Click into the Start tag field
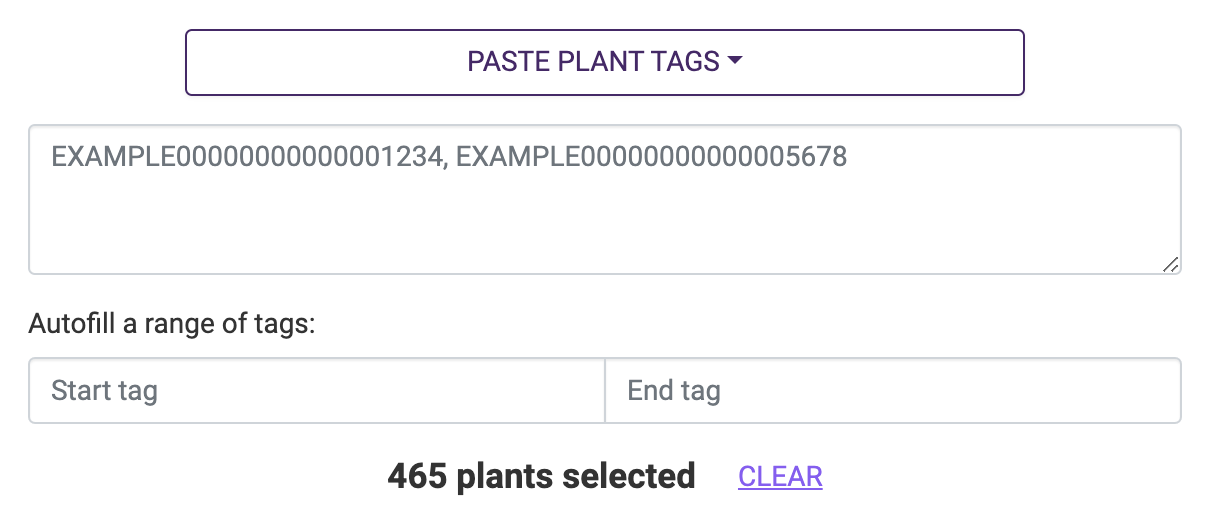The height and width of the screenshot is (518, 1206). (x=316, y=390)
